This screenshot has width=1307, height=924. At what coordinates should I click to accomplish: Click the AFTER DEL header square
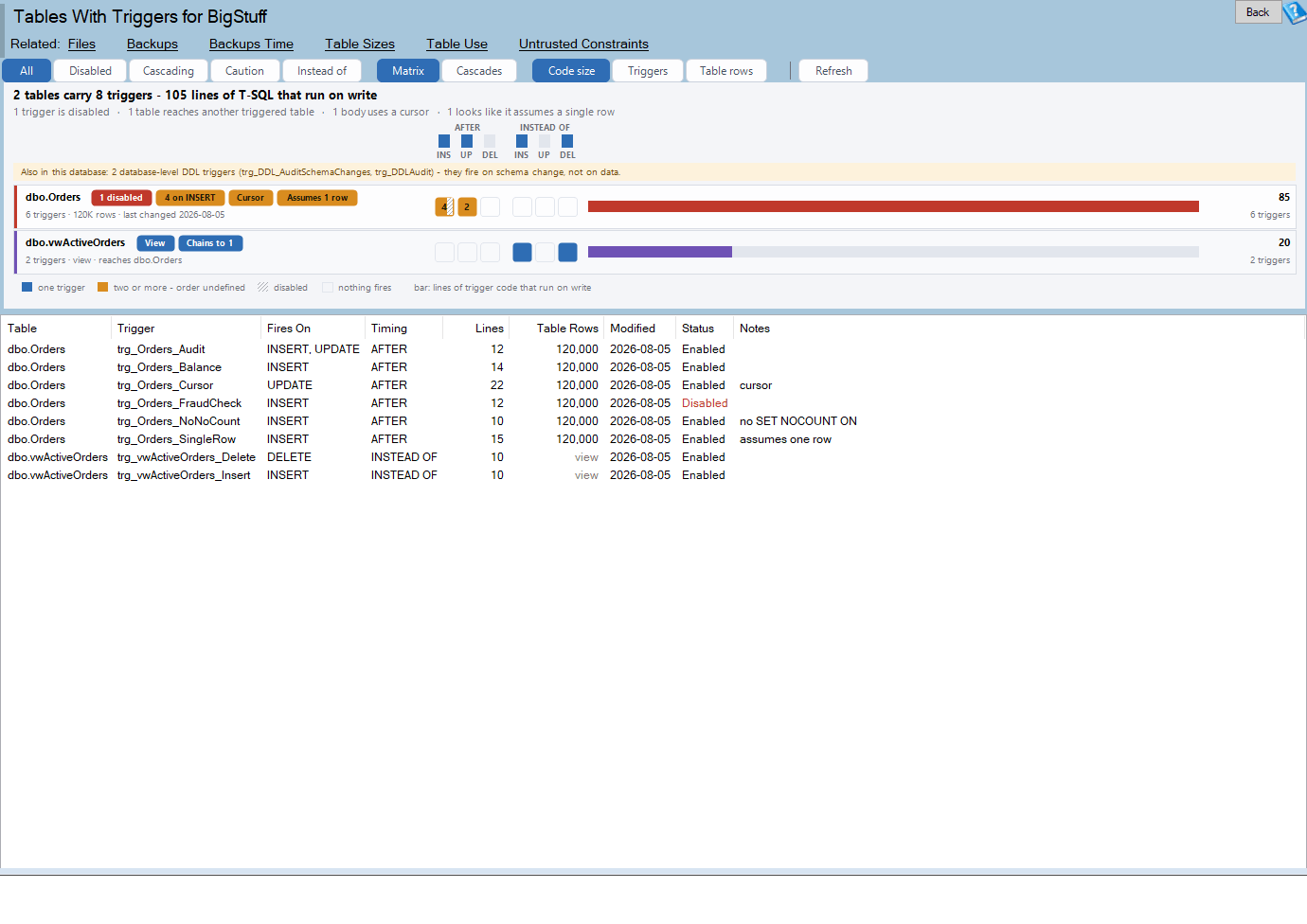[x=490, y=141]
